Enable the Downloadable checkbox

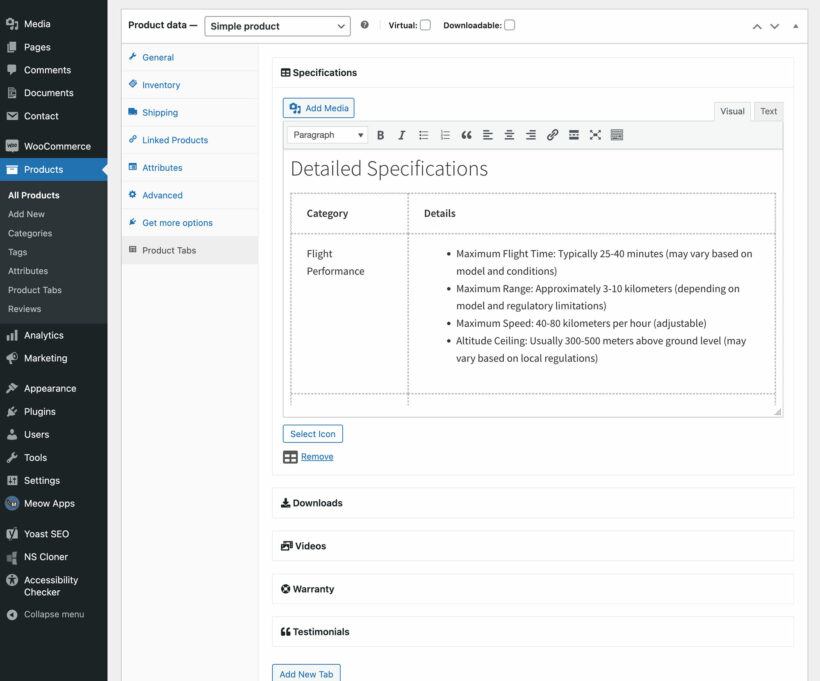click(x=509, y=25)
